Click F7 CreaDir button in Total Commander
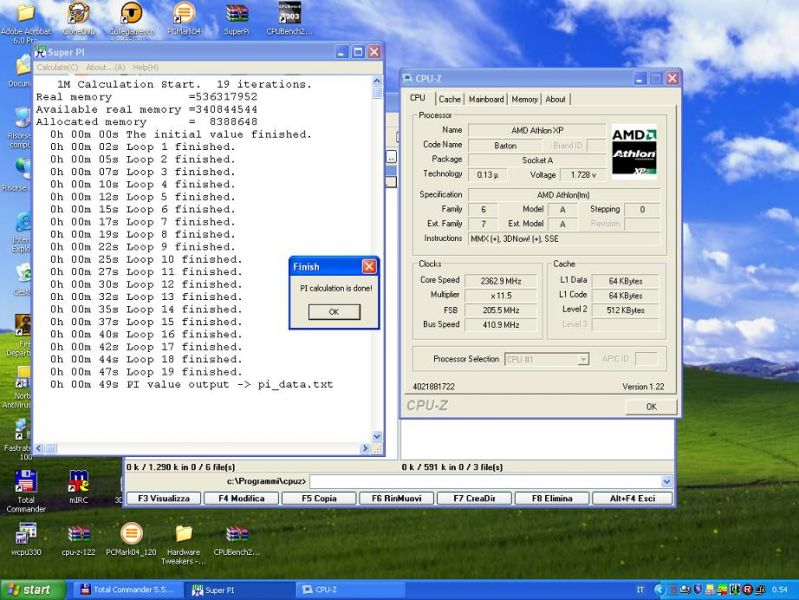Viewport: 799px width, 600px height. [474, 498]
